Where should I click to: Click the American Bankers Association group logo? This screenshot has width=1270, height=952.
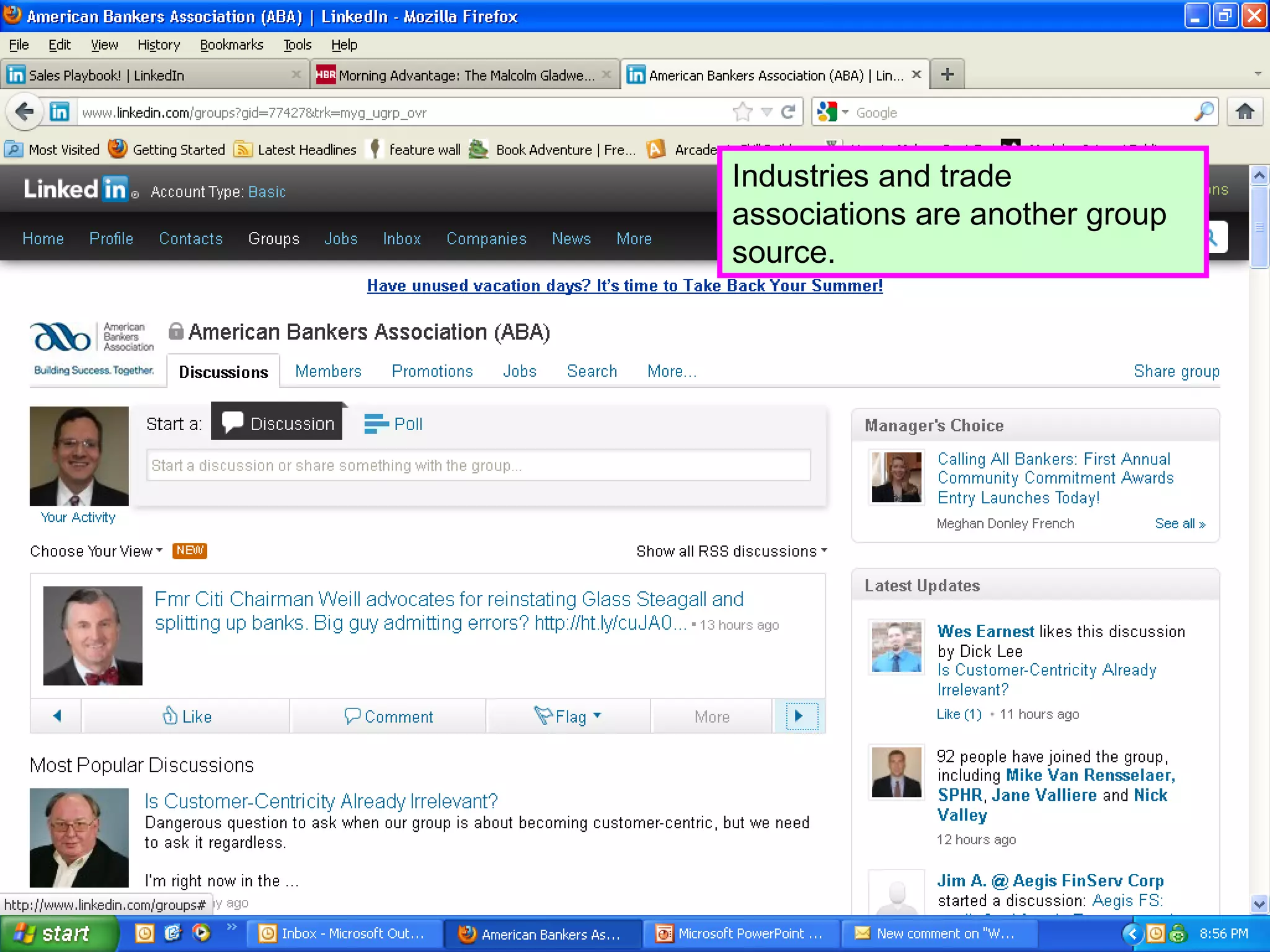pos(93,348)
